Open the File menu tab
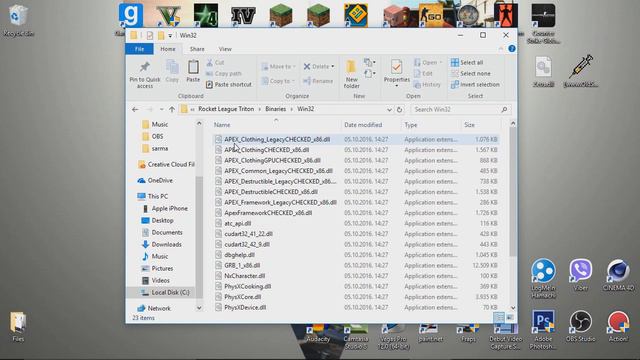Screen dimensions: 640x360 [139, 49]
